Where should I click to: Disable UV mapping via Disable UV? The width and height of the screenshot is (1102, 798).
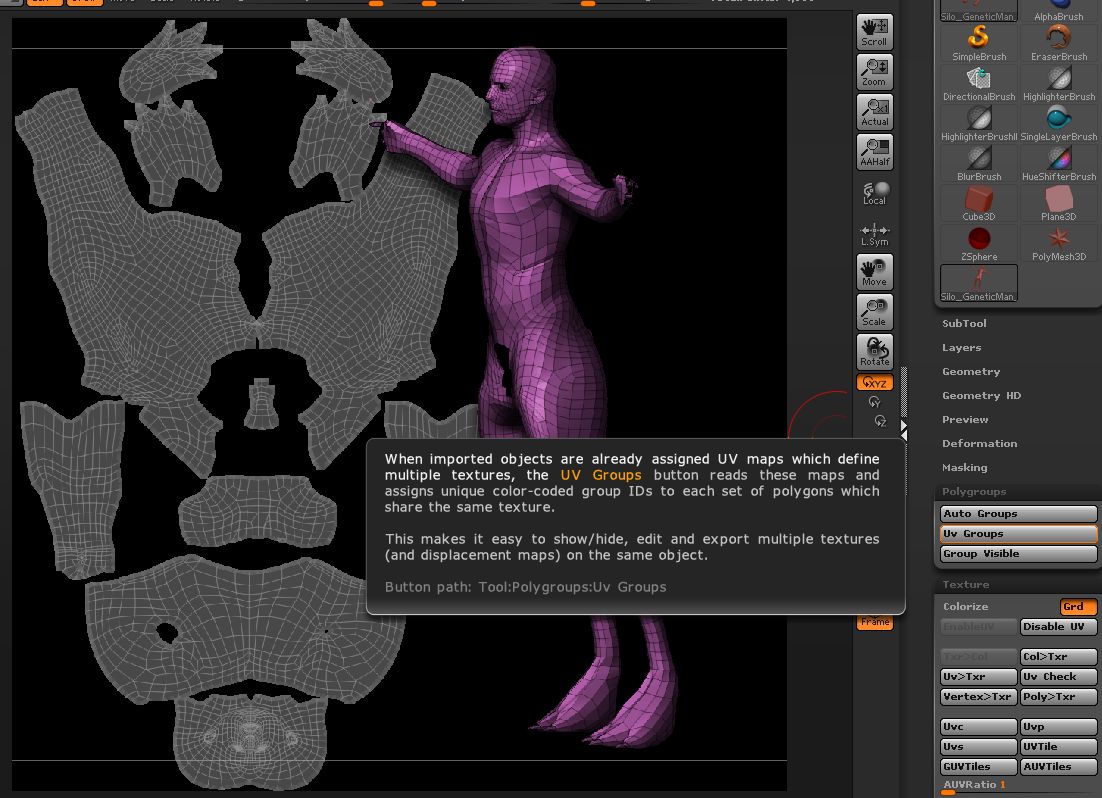[1058, 627]
